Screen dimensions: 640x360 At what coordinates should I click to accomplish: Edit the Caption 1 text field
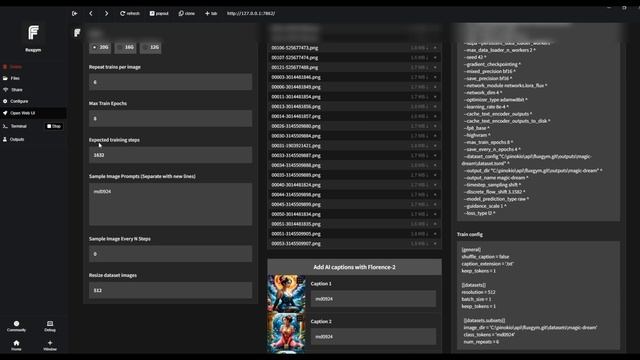point(373,299)
